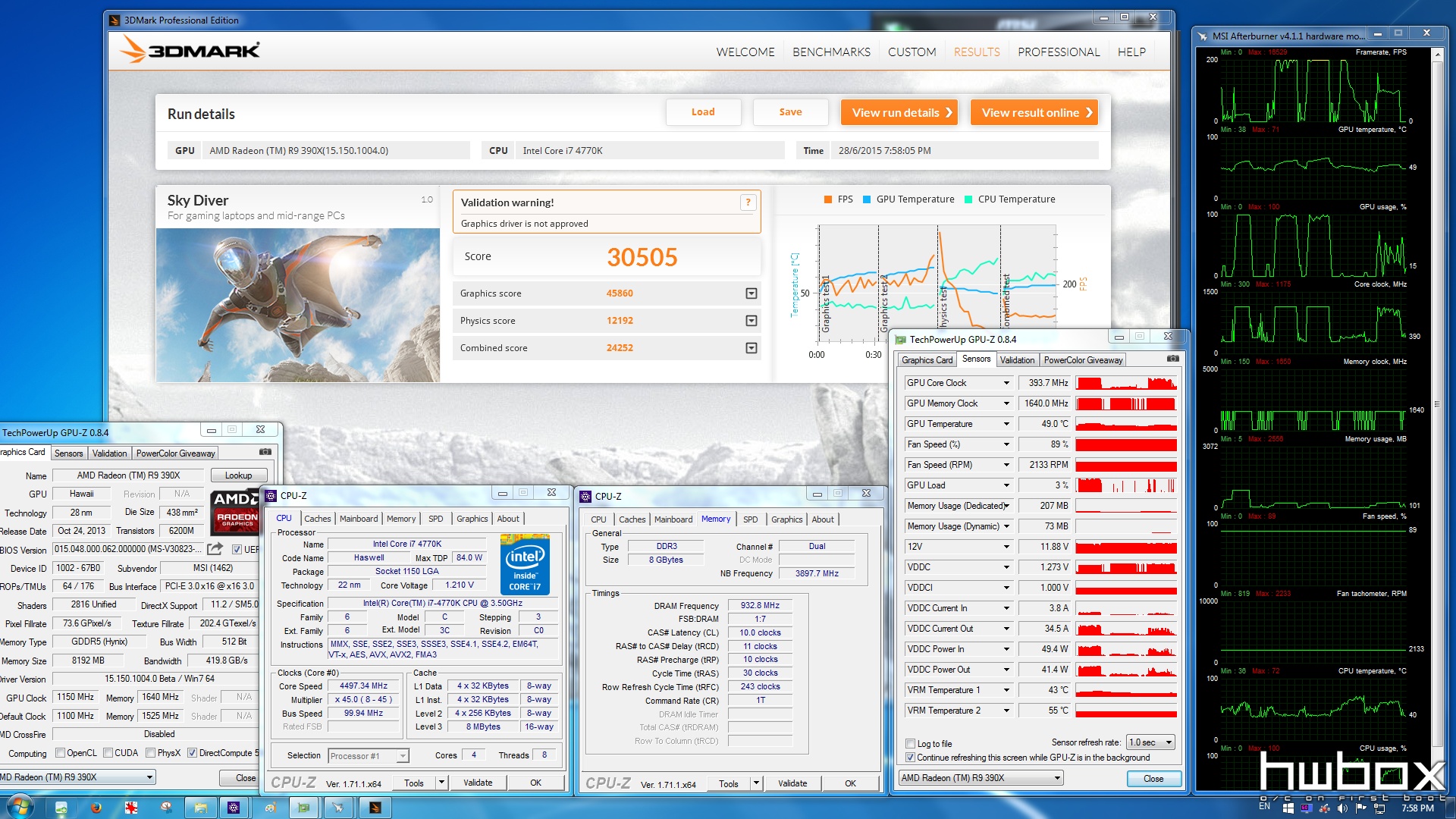
Task: Click the Windows logo tray icon
Action: point(1288,808)
